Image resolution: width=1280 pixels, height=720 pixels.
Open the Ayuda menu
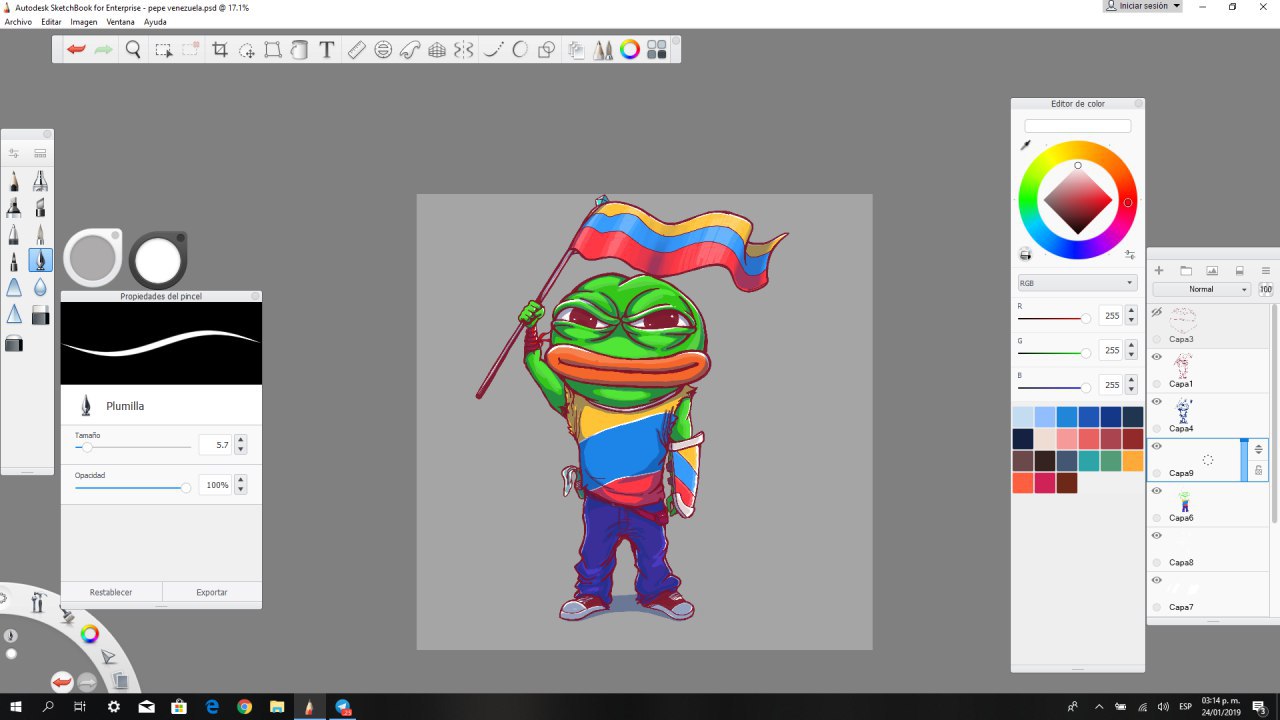[155, 21]
